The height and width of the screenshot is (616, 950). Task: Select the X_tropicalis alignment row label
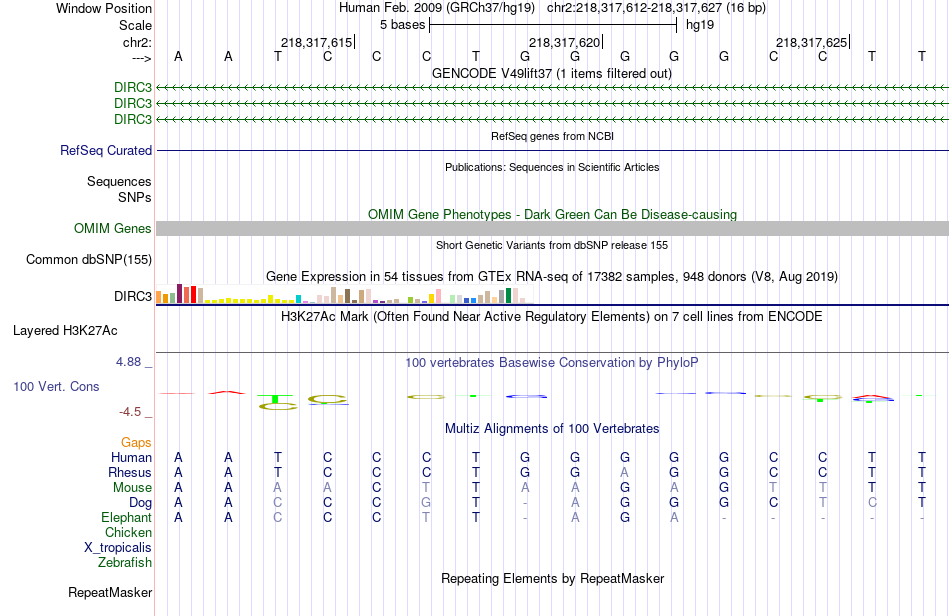118,548
